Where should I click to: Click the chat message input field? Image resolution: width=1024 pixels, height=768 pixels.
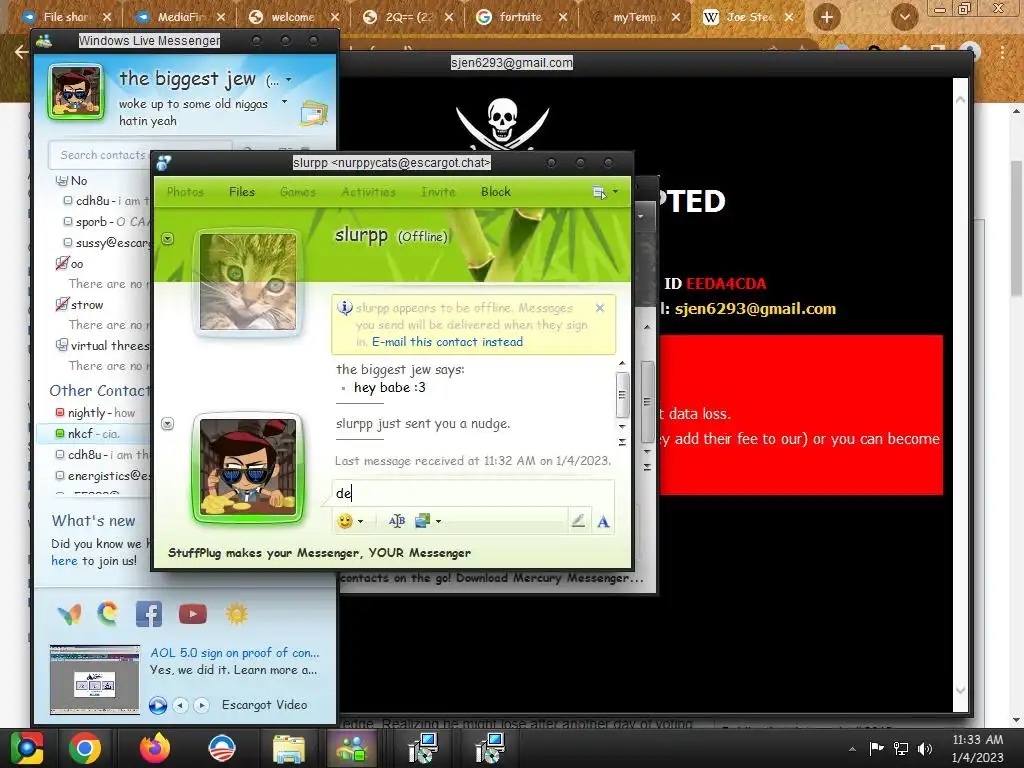click(473, 493)
